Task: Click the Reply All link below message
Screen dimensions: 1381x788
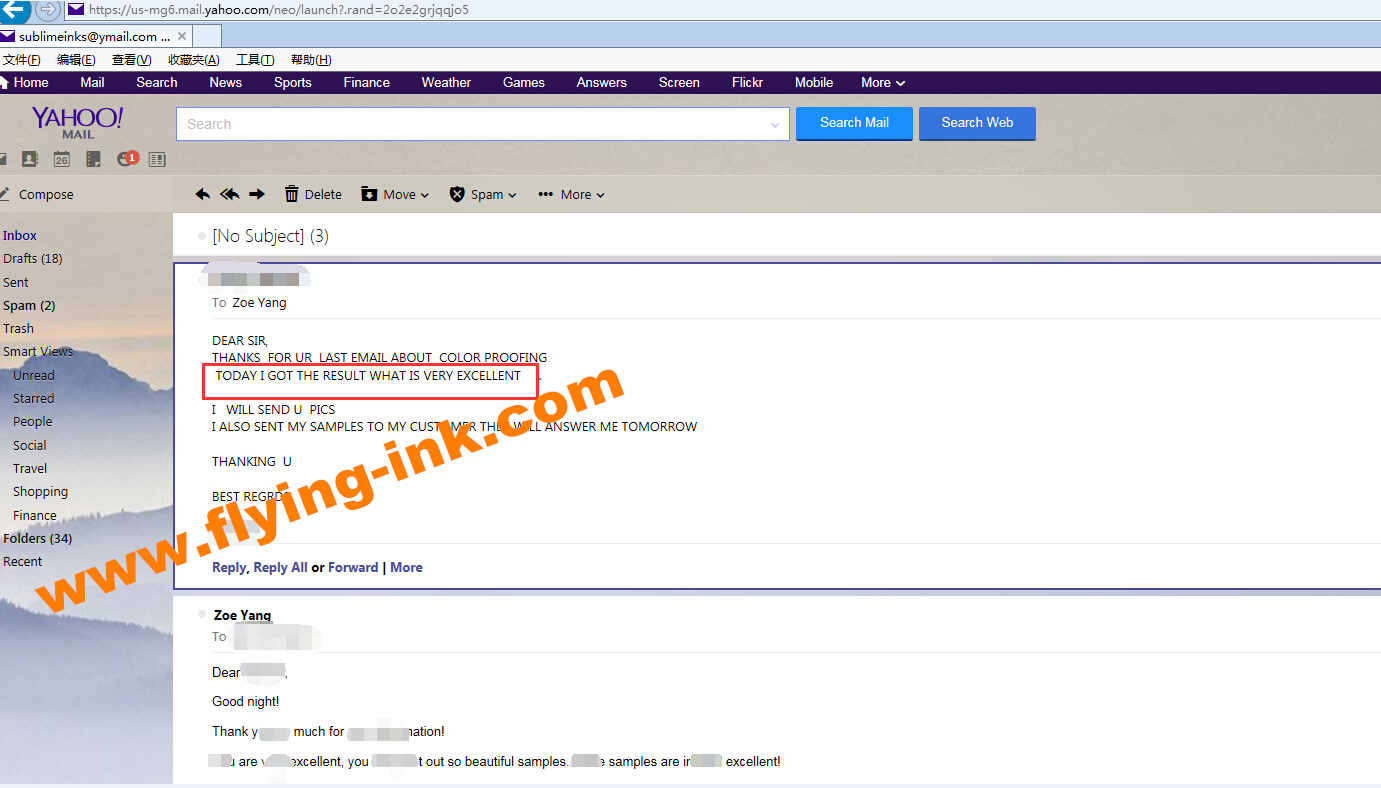Action: (280, 567)
